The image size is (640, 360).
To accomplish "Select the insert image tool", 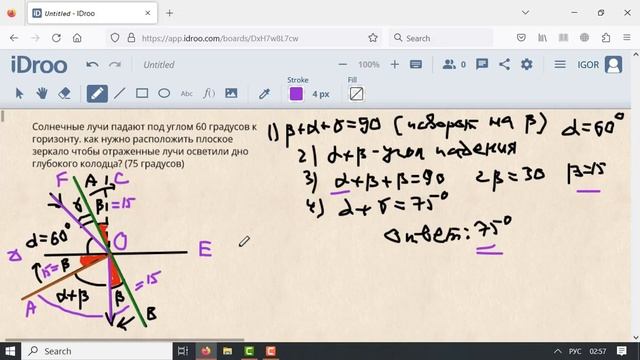I will [x=231, y=93].
